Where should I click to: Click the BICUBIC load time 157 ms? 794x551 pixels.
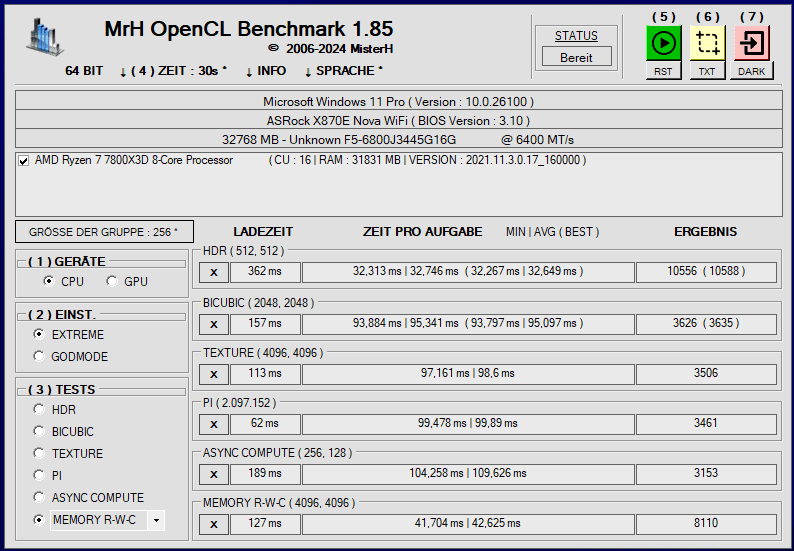pos(265,324)
